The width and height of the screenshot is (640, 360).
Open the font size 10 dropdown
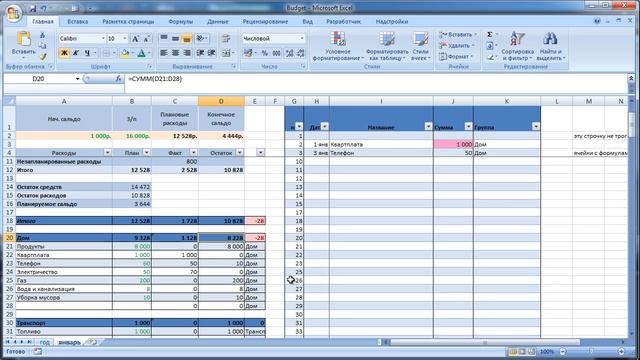pos(124,39)
